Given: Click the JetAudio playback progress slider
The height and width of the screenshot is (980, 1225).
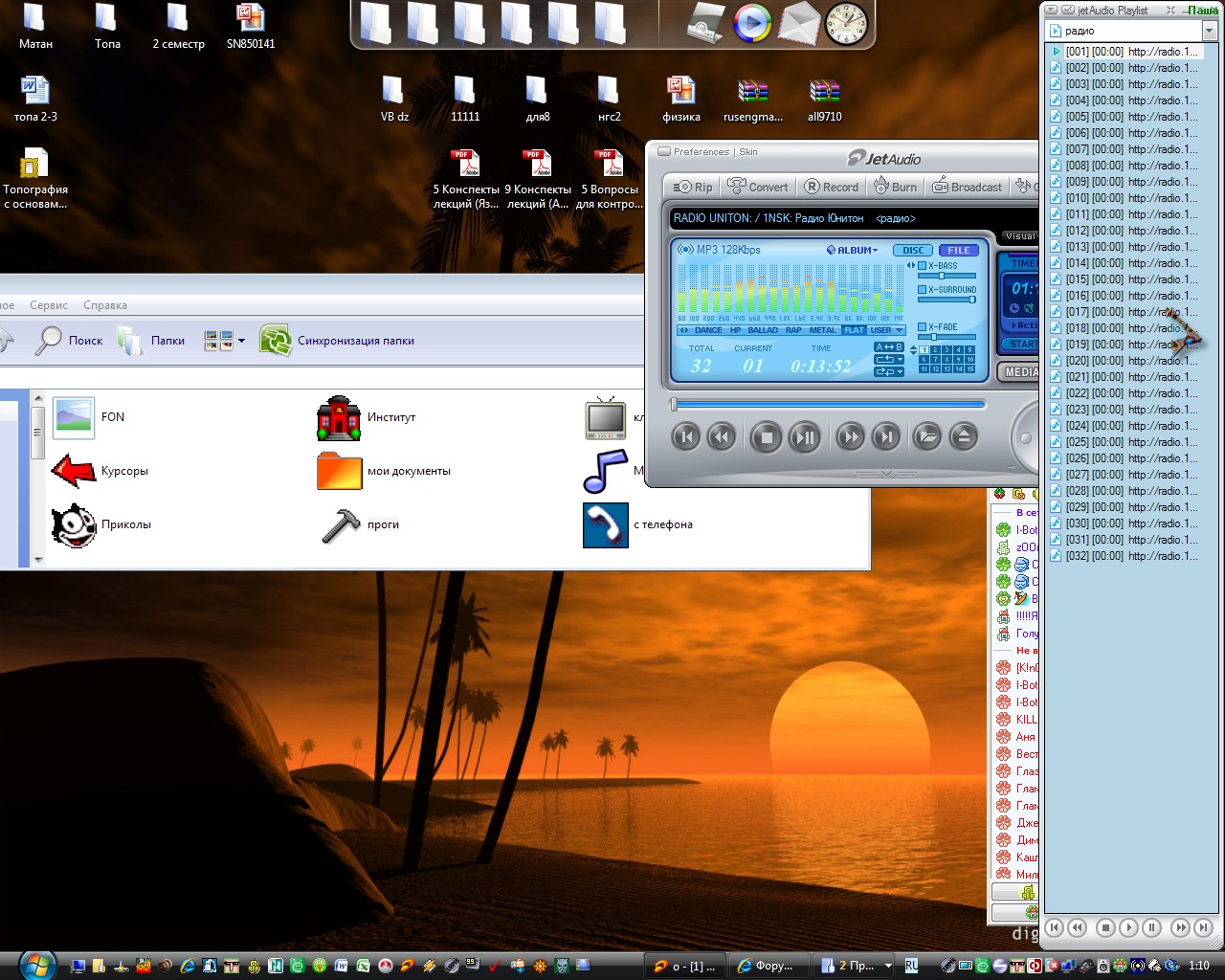Looking at the screenshot, I should 829,404.
